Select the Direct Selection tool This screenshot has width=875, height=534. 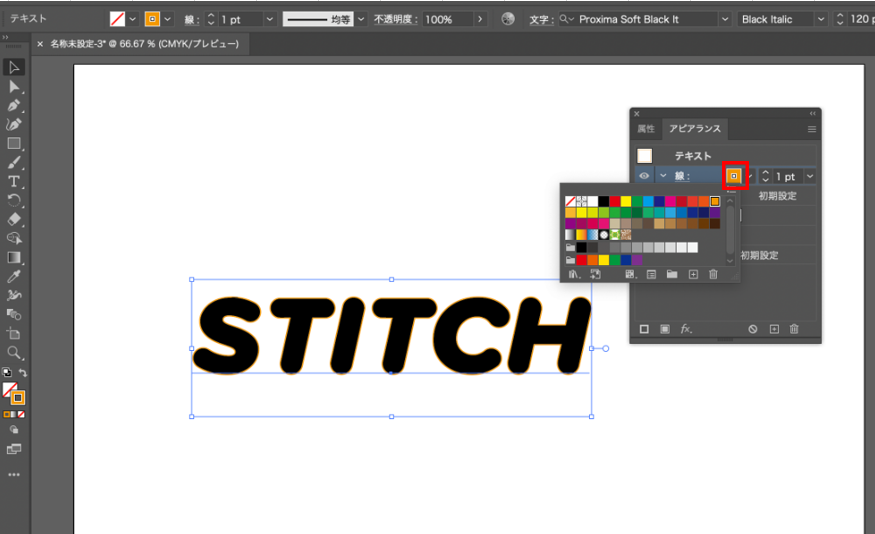coord(14,86)
